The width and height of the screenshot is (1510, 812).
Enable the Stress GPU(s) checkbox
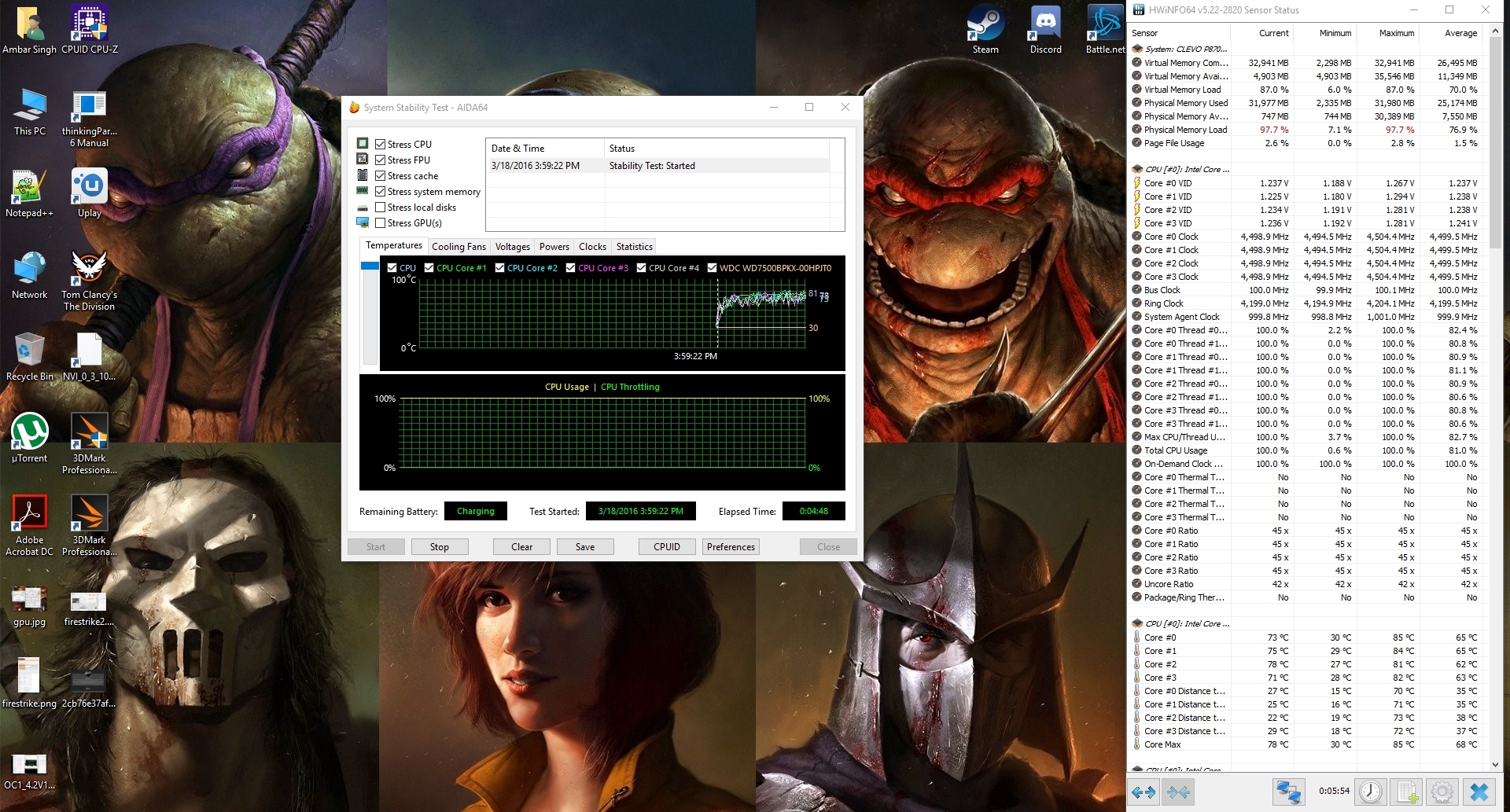click(x=381, y=223)
